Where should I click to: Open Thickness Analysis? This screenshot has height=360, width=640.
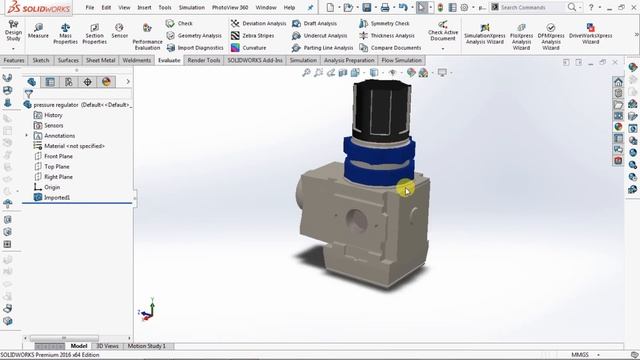[x=387, y=36]
